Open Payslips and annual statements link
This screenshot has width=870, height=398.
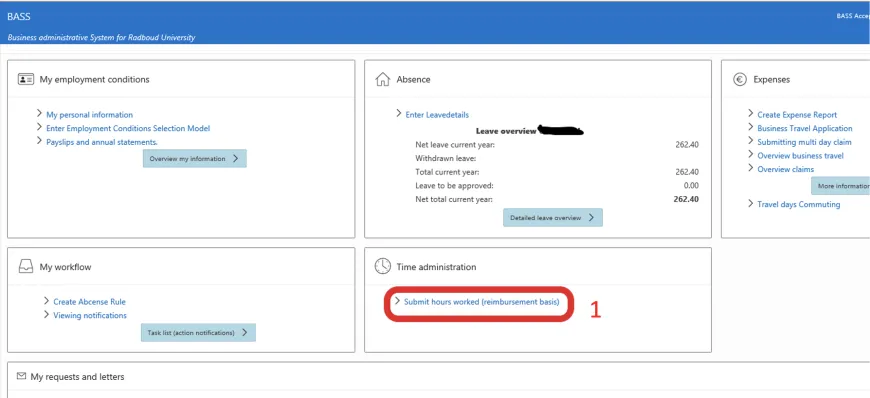[102, 142]
